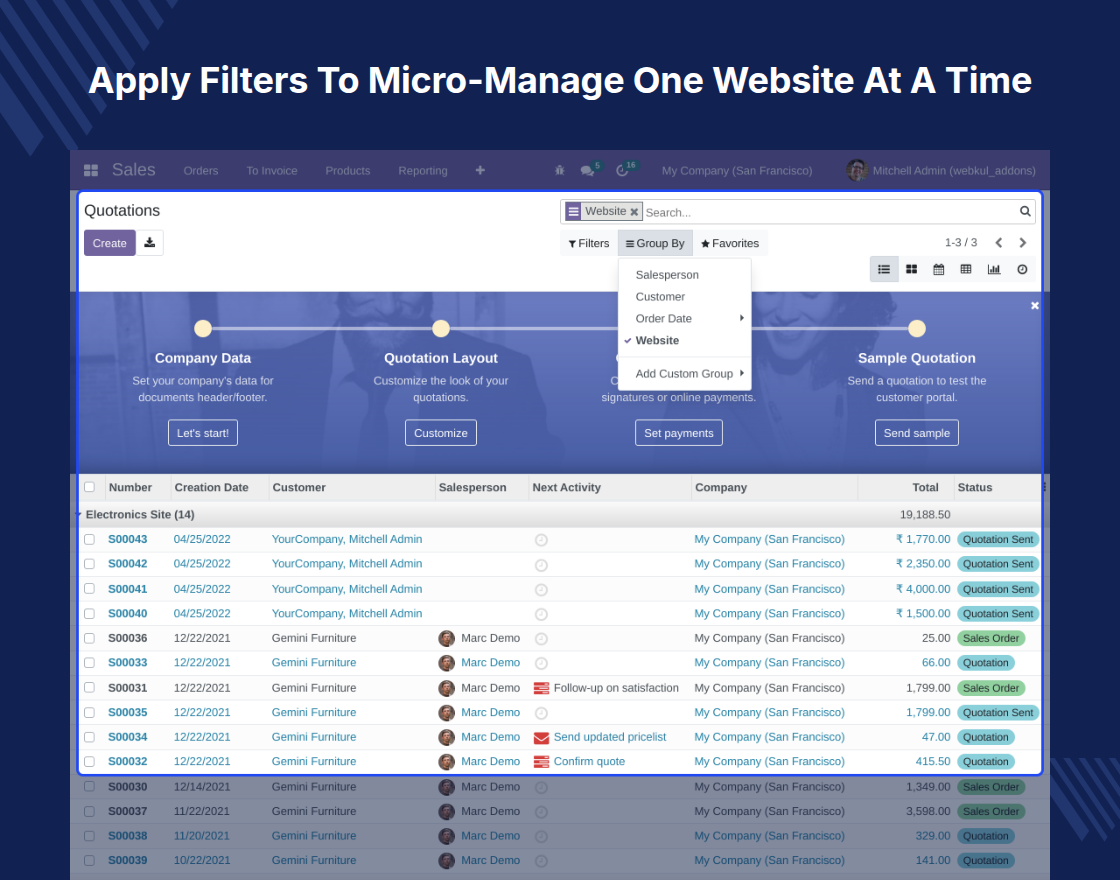Check the box for S00031
The width and height of the screenshot is (1120, 880).
(x=89, y=687)
